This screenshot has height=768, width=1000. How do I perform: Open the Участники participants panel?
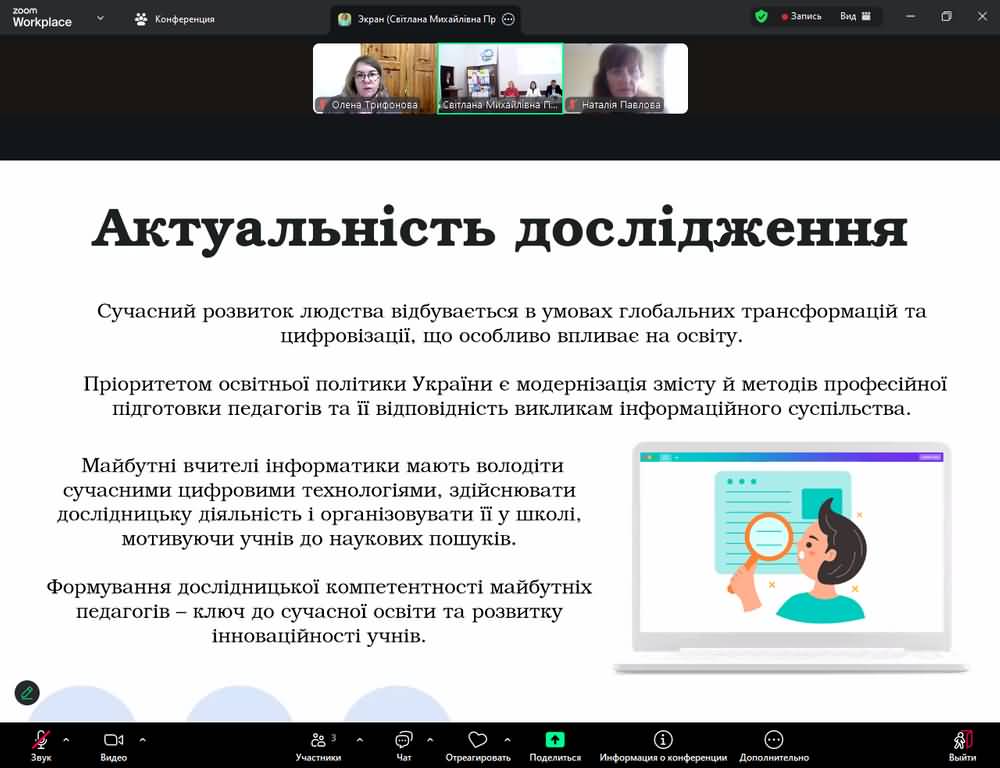coord(318,741)
